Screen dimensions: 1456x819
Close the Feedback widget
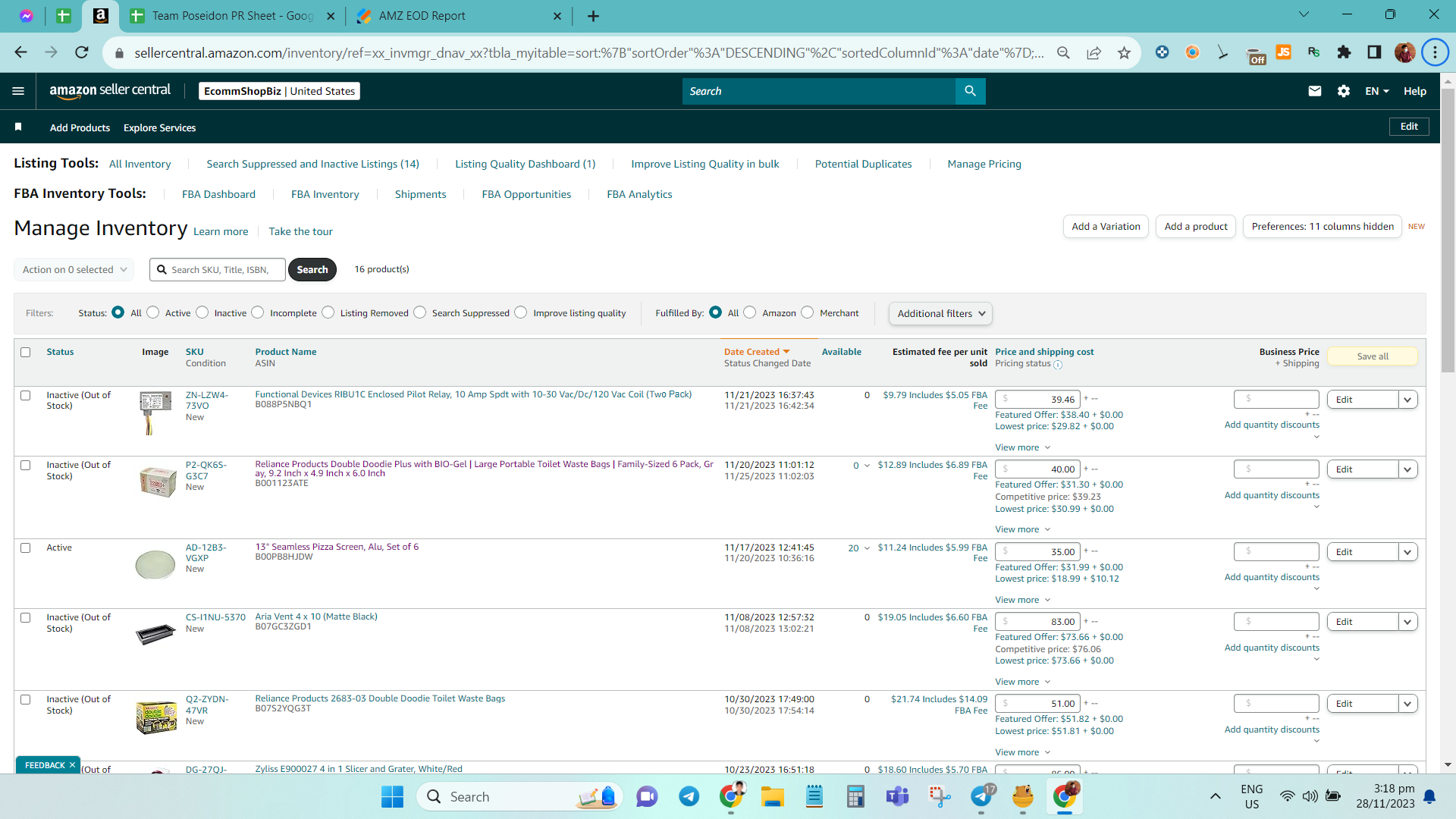tap(72, 764)
